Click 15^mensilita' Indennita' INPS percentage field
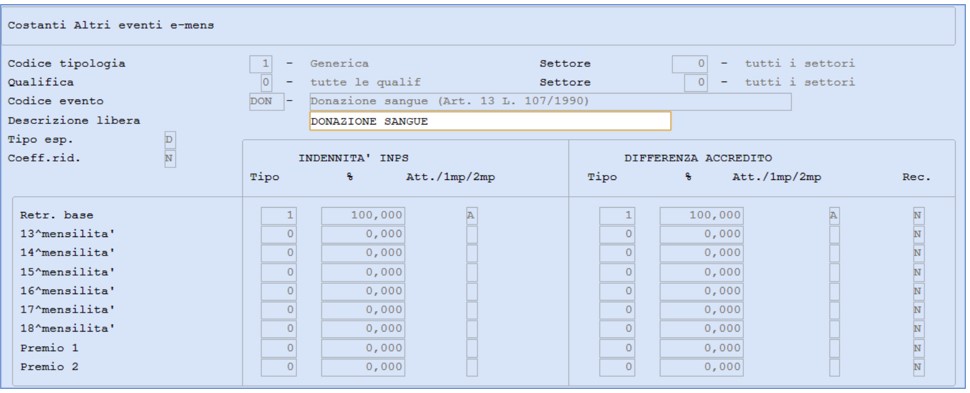This screenshot has height=393, width=970. pos(363,272)
